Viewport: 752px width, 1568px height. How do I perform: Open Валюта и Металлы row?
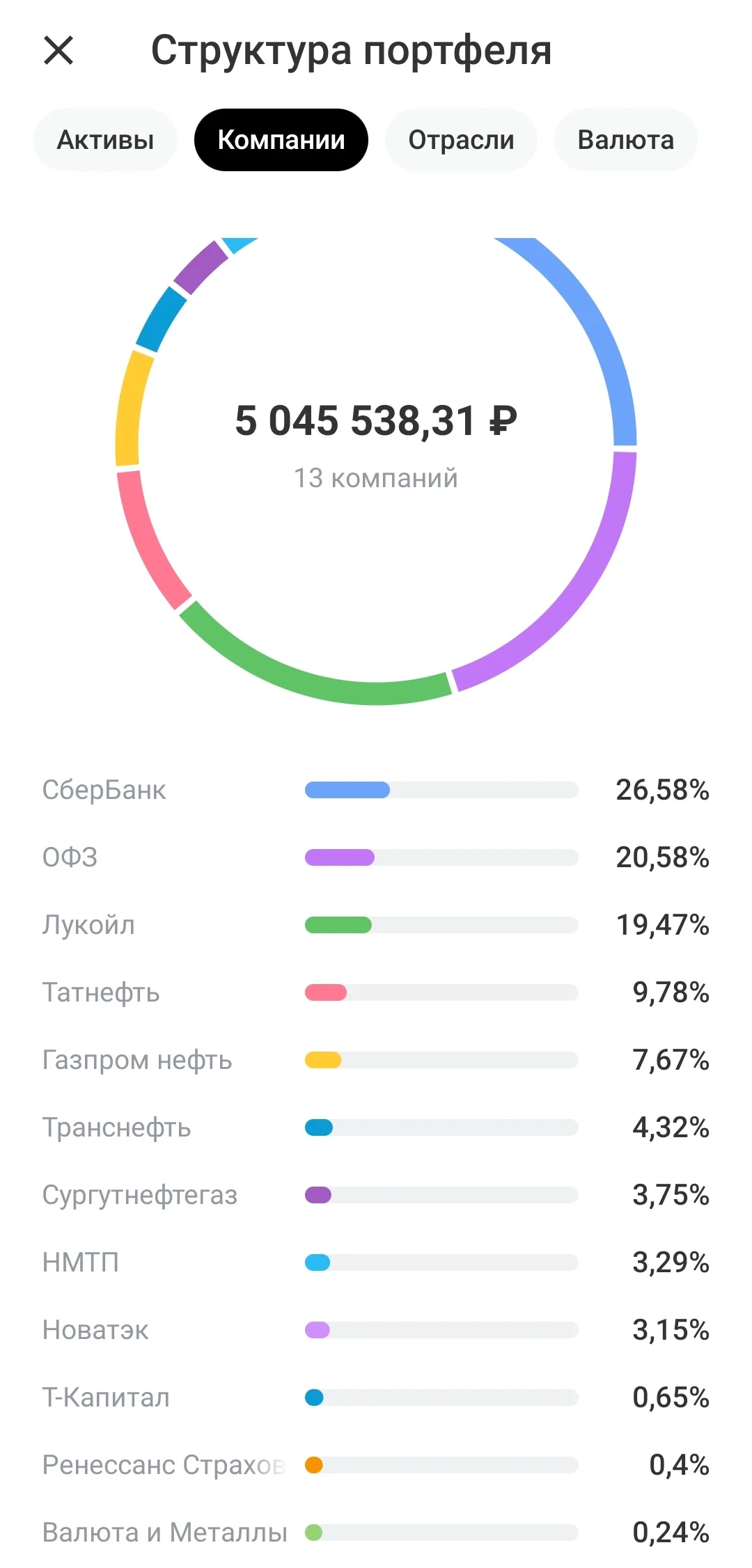[x=376, y=1533]
